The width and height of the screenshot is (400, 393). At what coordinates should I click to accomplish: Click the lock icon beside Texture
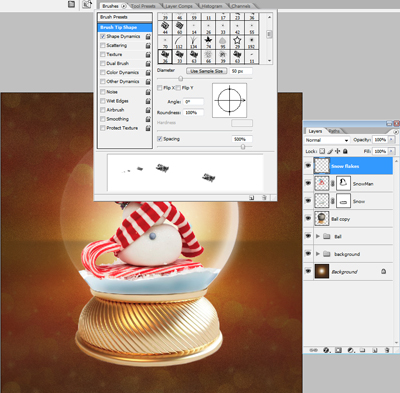pos(148,55)
